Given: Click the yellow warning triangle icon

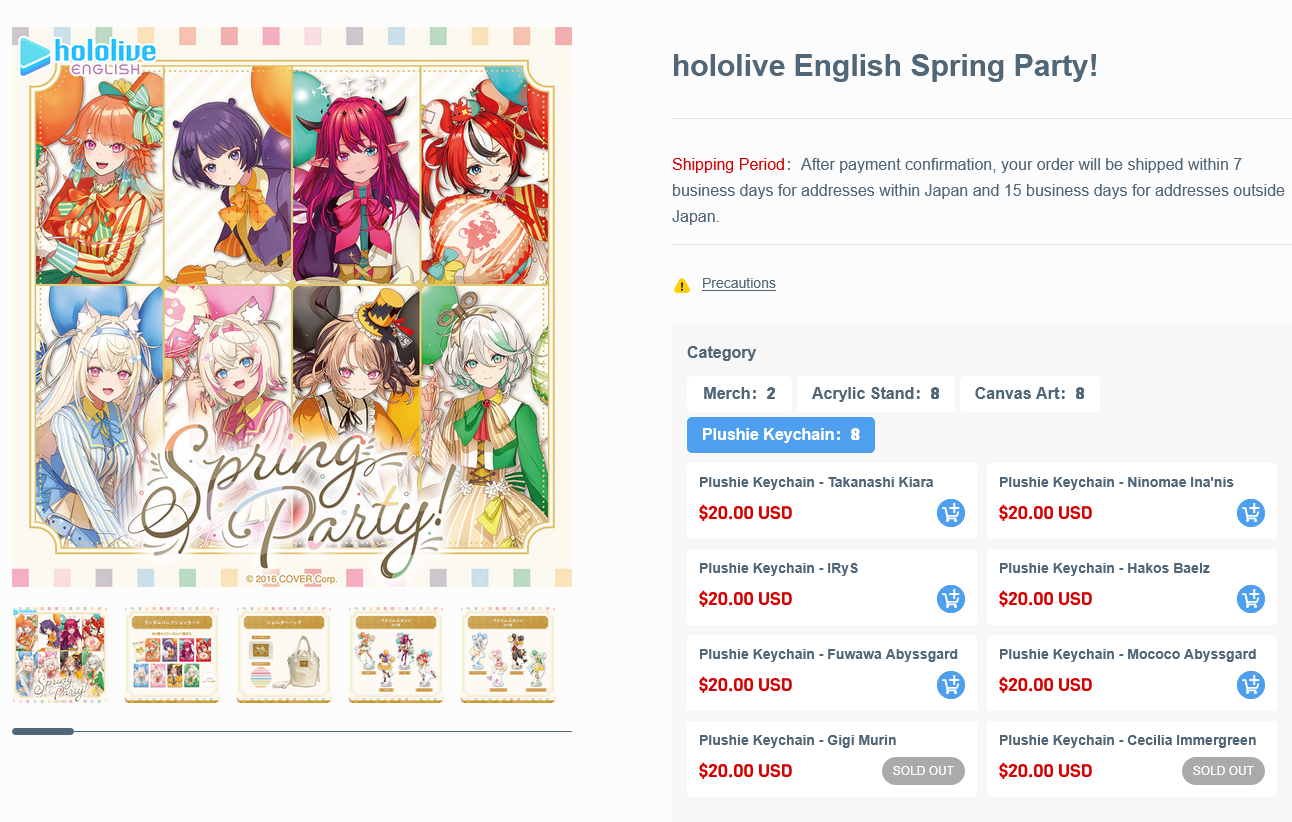Looking at the screenshot, I should [682, 285].
